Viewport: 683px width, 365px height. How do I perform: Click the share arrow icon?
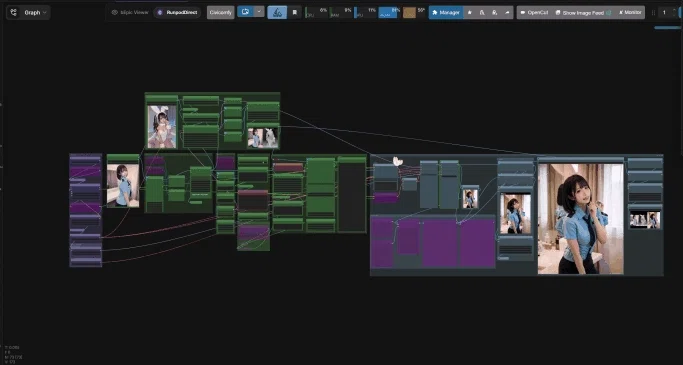(x=507, y=13)
